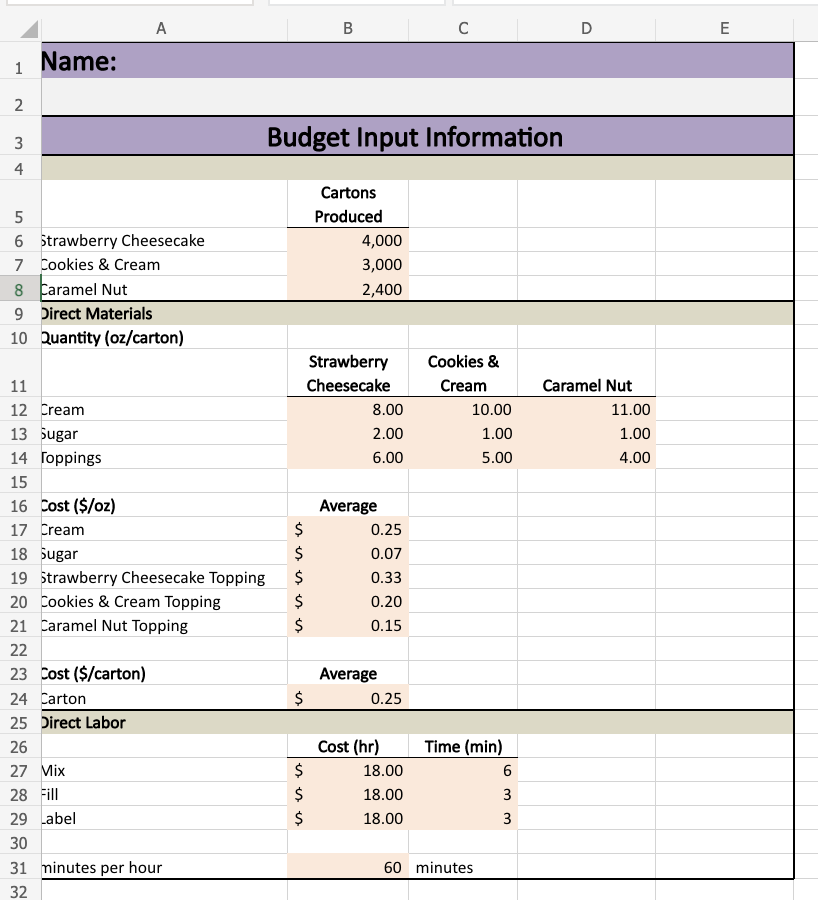Select column header A
The width and height of the screenshot is (818, 900).
pos(160,28)
